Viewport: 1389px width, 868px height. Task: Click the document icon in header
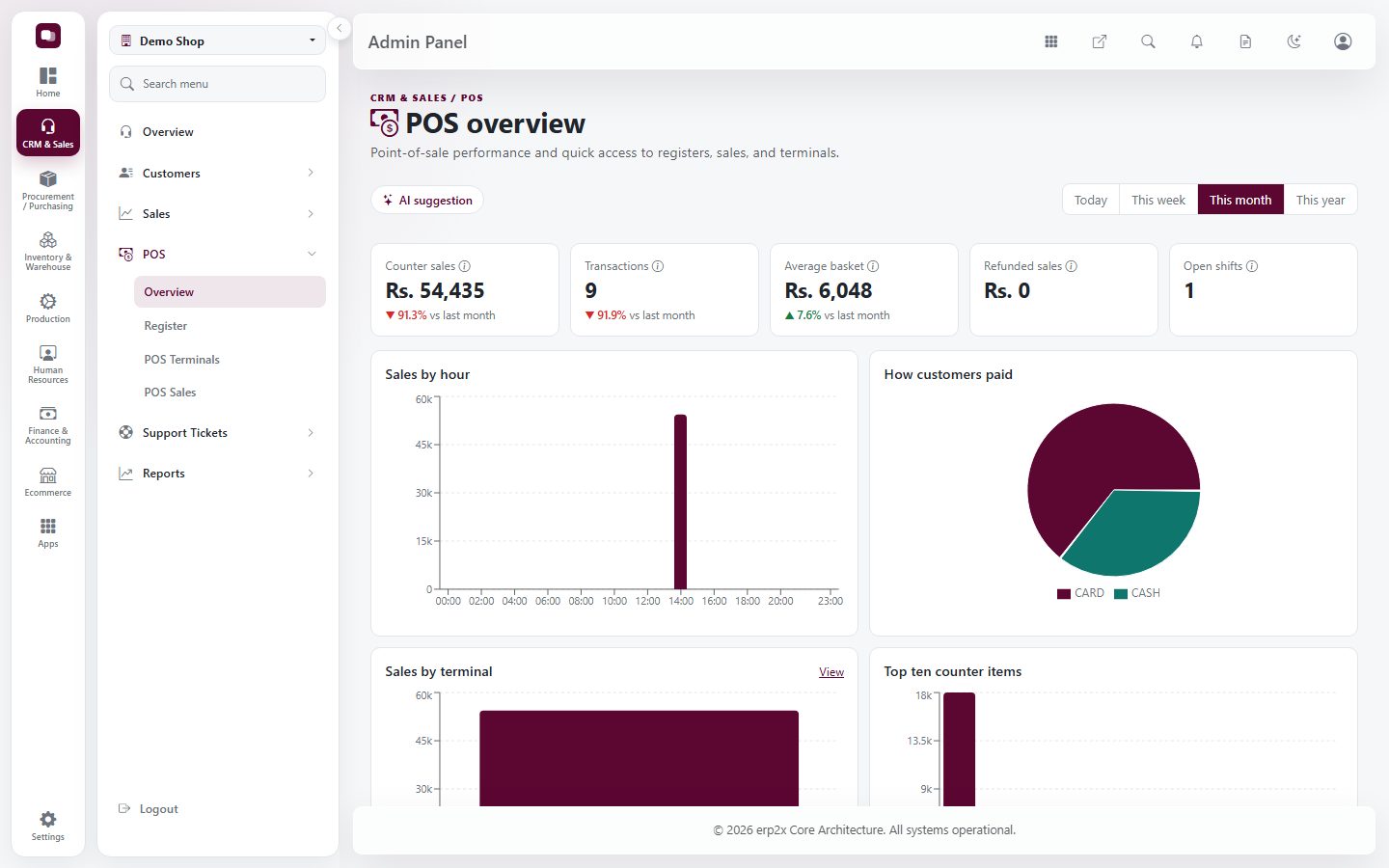1245,41
